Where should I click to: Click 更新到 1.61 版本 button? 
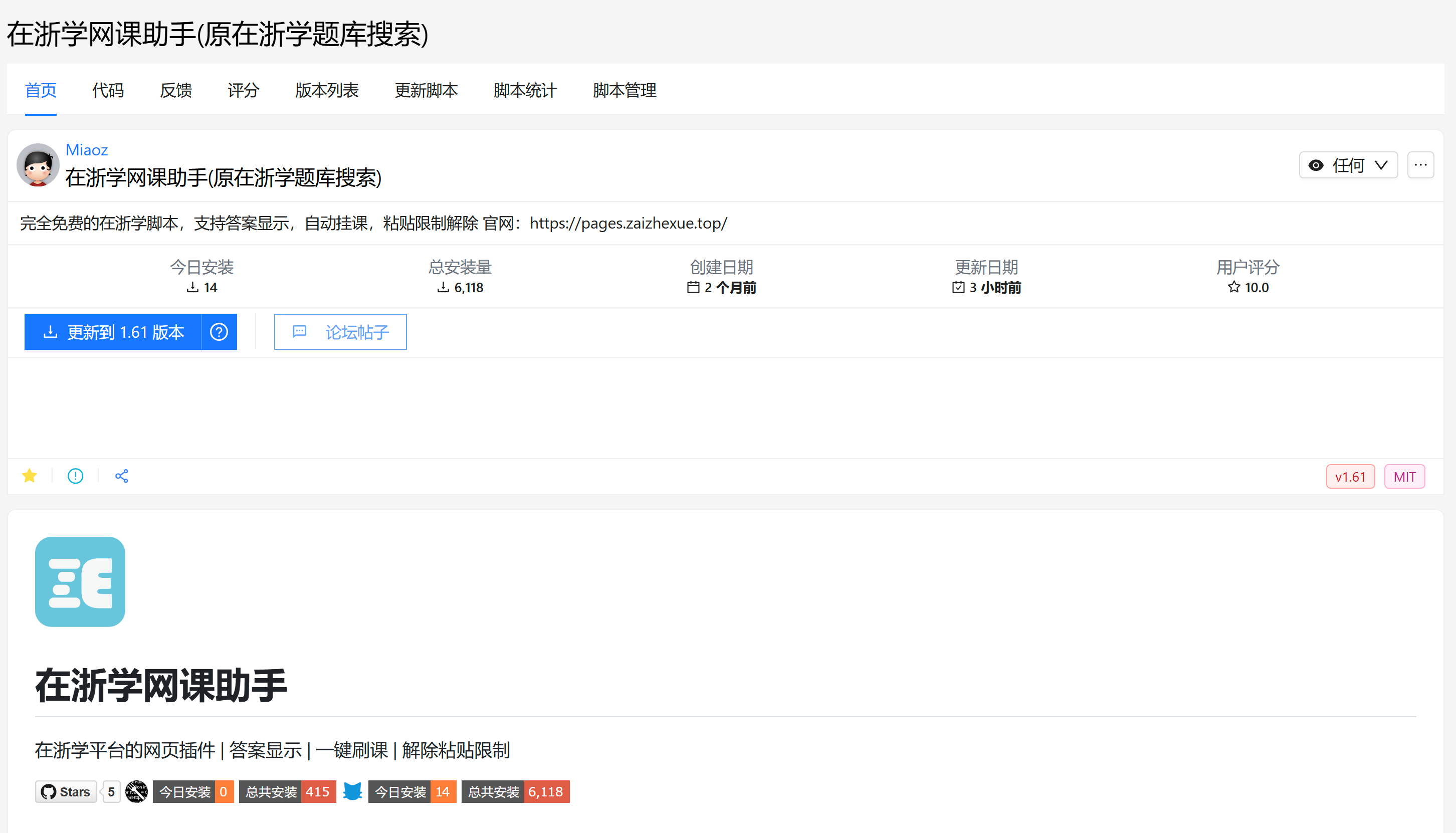[x=113, y=332]
